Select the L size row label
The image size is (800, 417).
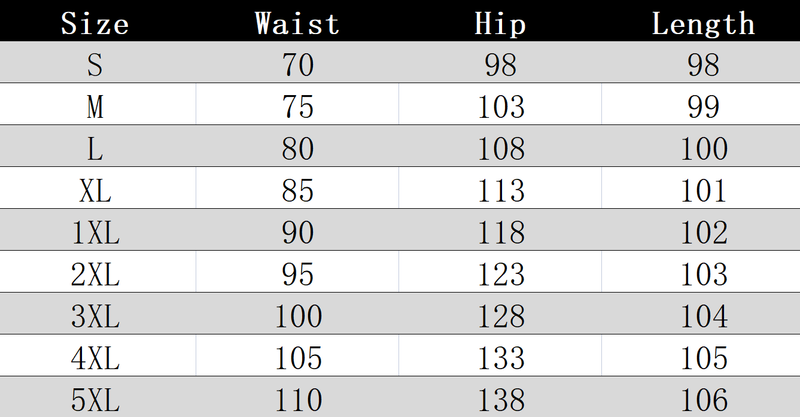tap(96, 149)
